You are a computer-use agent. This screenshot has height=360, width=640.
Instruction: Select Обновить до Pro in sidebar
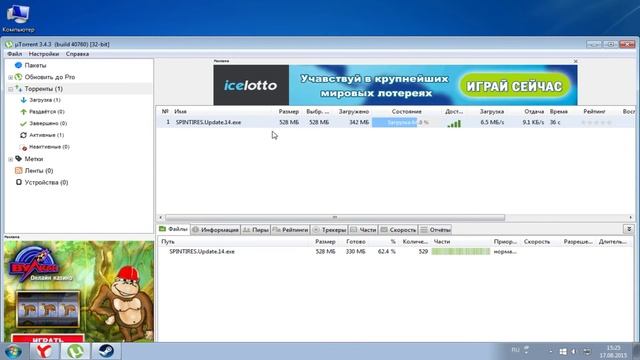50,77
